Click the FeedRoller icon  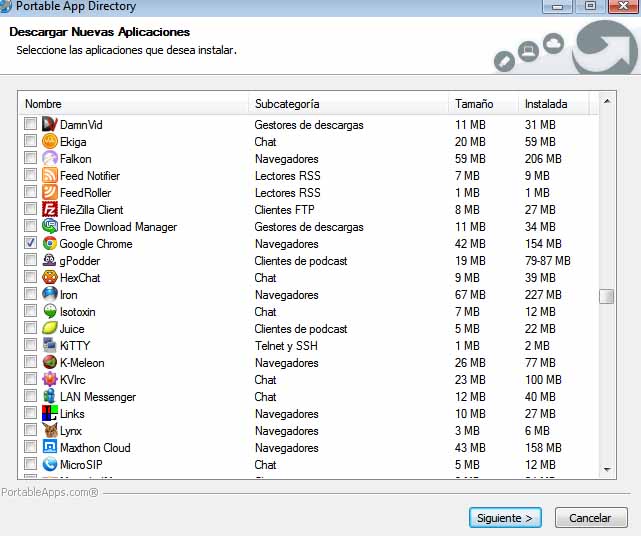49,192
